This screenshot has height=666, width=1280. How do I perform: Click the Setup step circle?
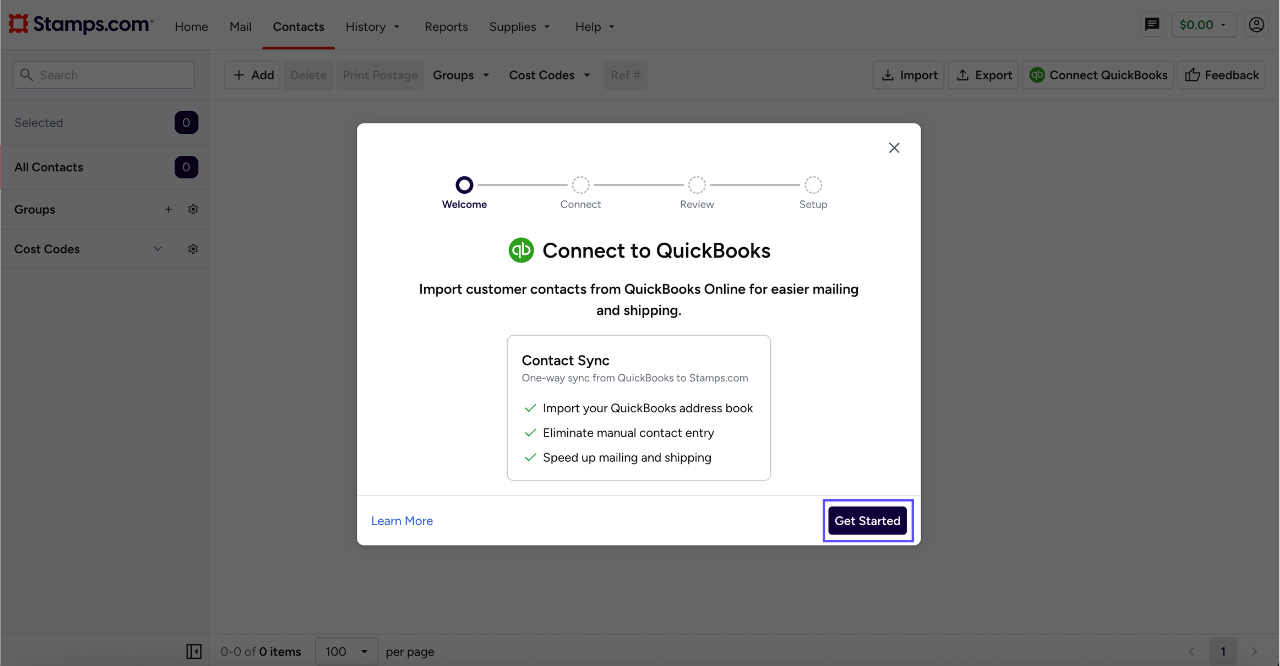(813, 184)
